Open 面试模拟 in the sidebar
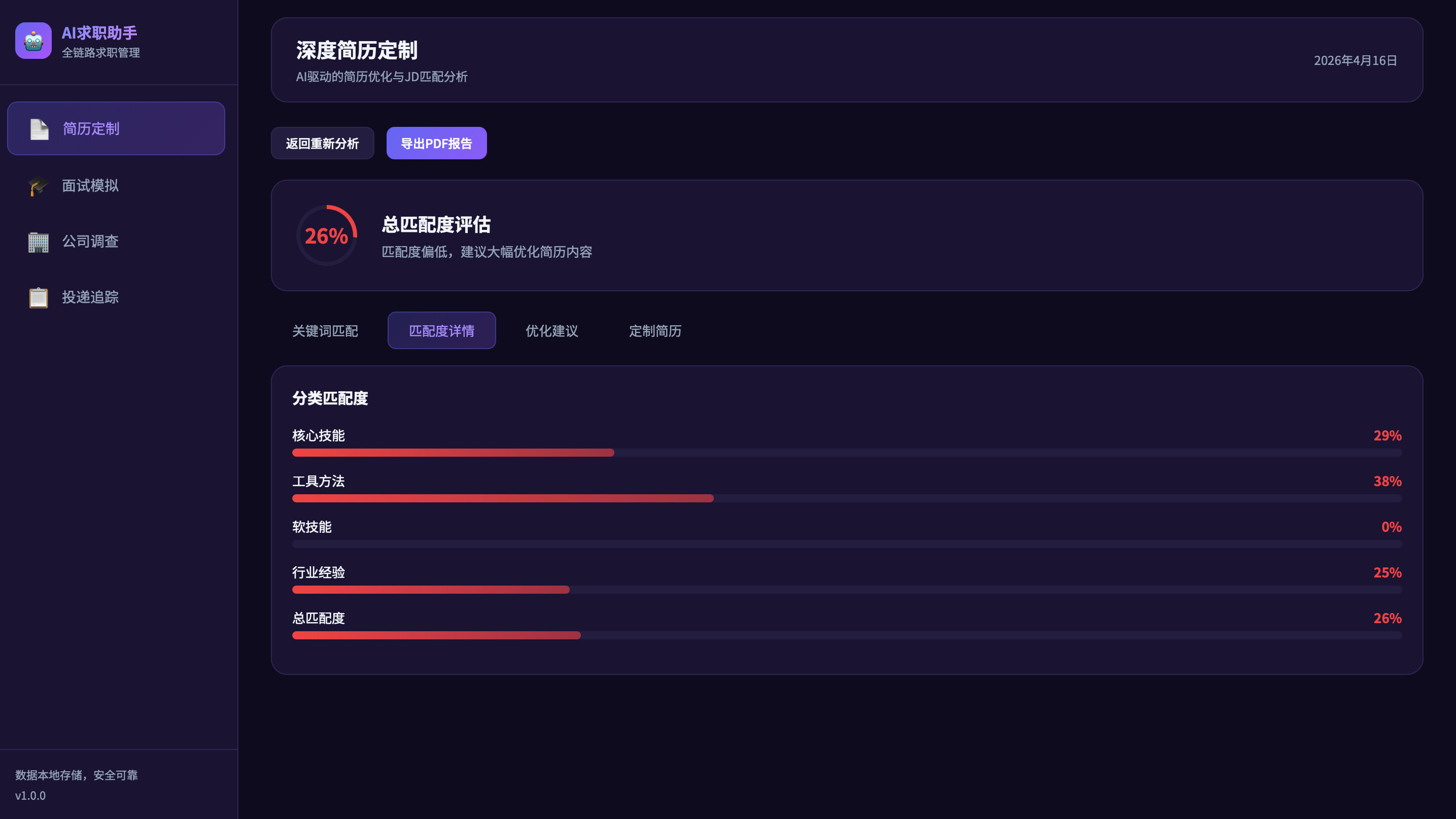This screenshot has width=1456, height=819. [90, 185]
